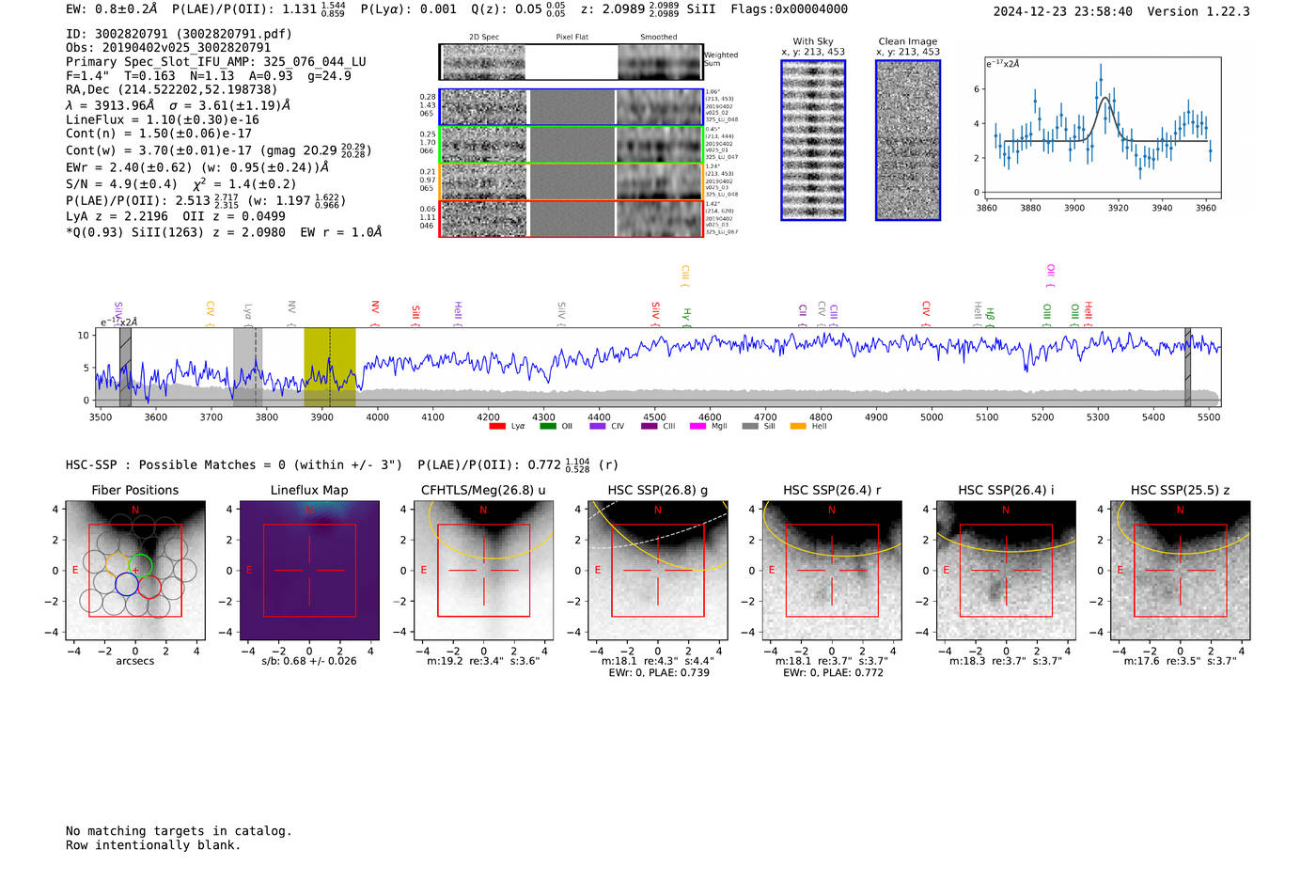Click the hatched band near 5460 Å
This screenshot has width=1316, height=896.
(1188, 367)
